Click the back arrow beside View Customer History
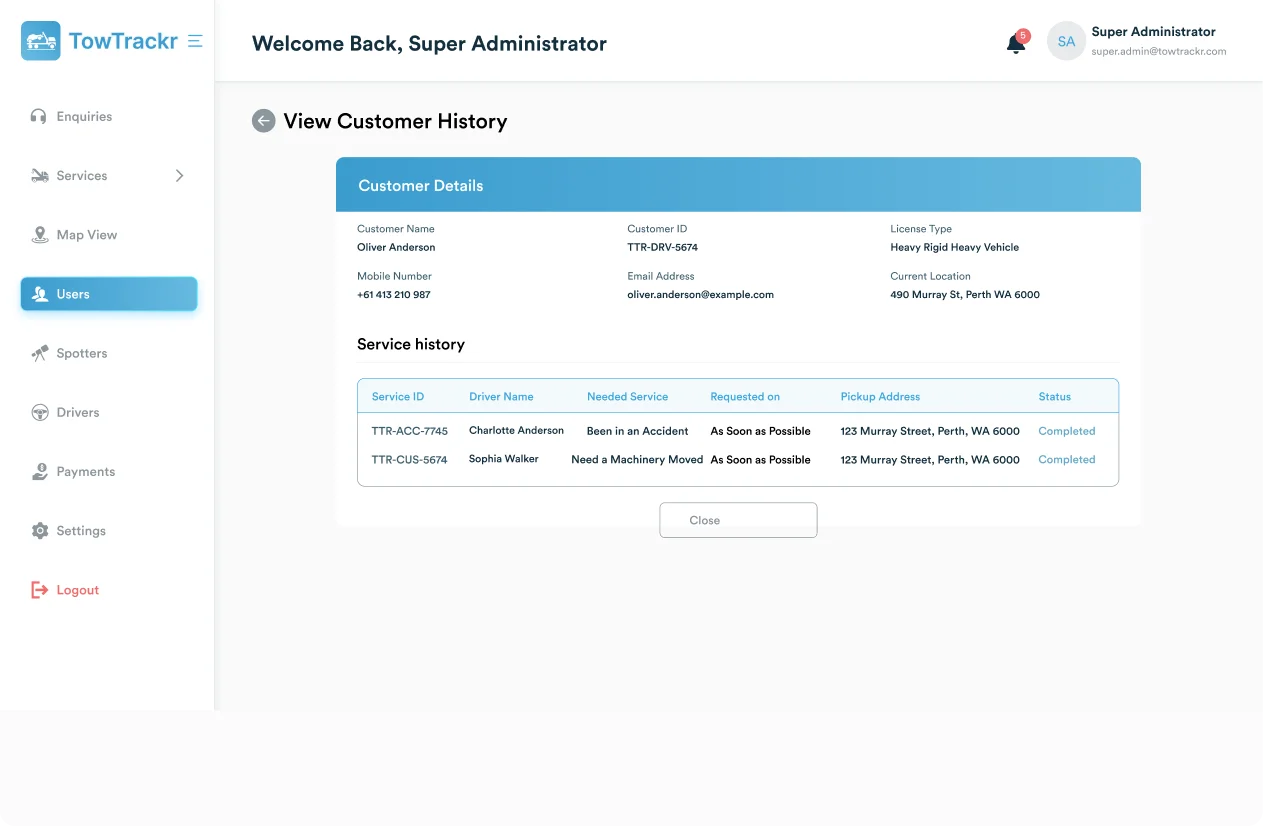The image size is (1263, 826). [263, 121]
